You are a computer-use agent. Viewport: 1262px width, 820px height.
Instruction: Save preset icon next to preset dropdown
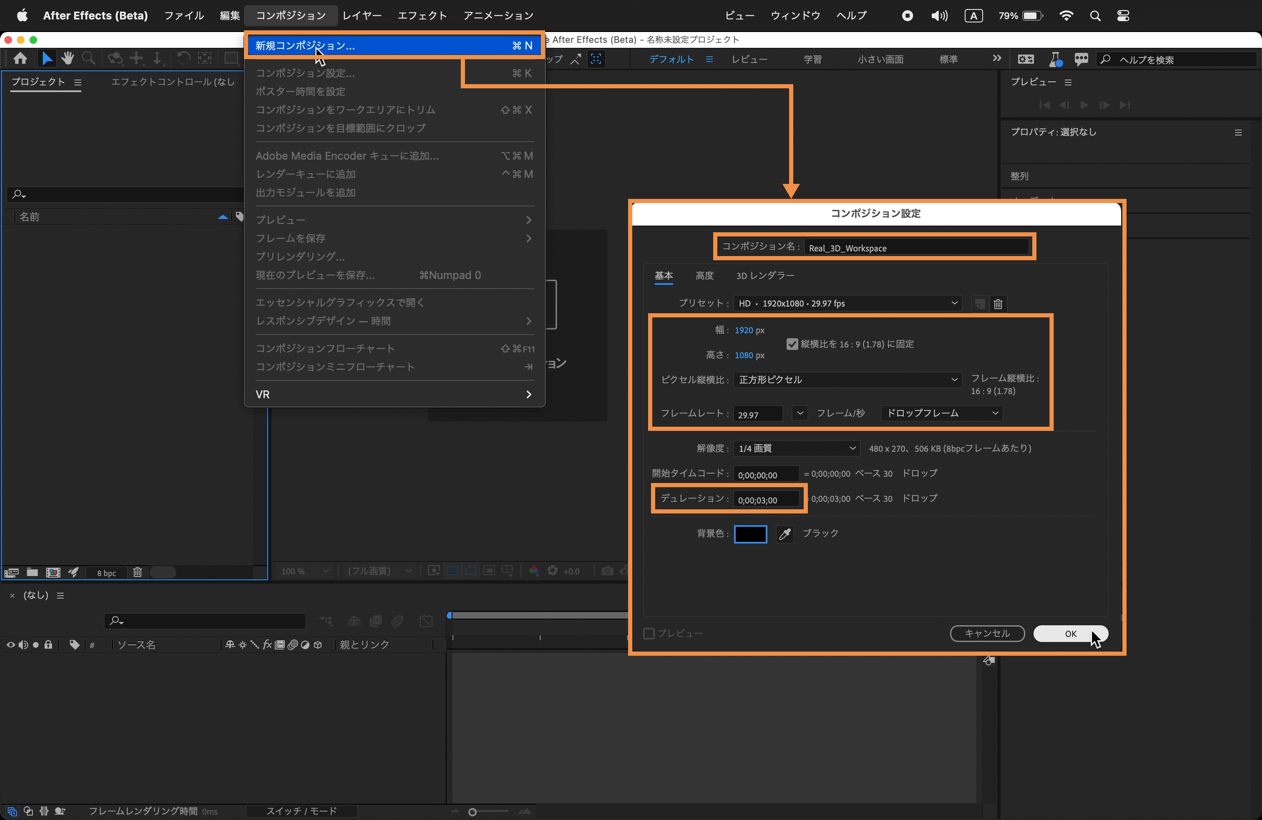tap(979, 304)
